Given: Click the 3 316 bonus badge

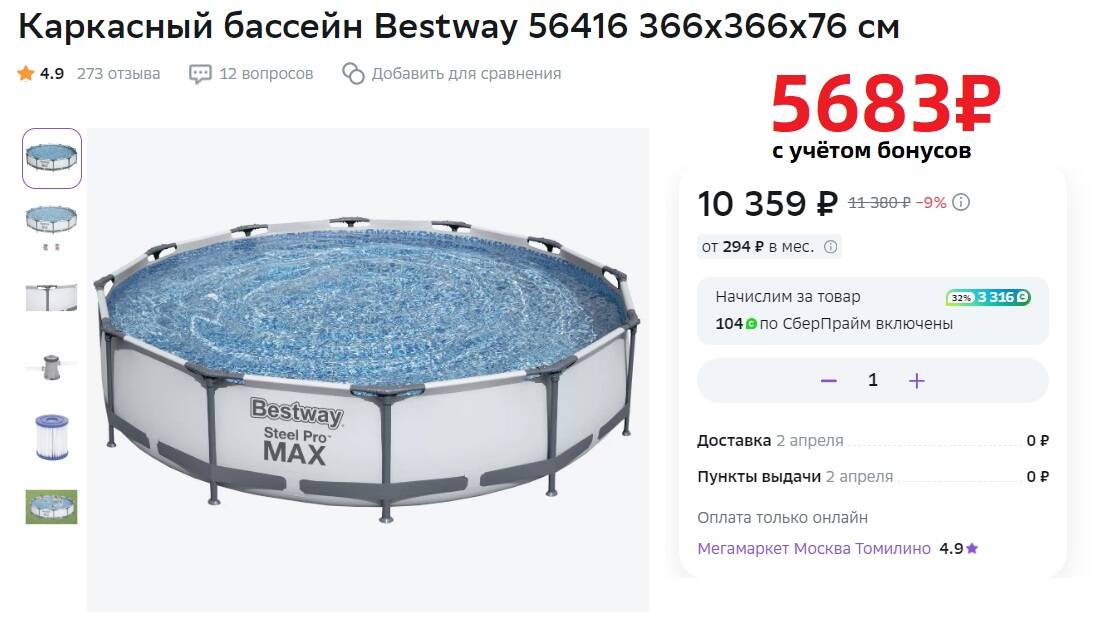Looking at the screenshot, I should click(x=988, y=297).
